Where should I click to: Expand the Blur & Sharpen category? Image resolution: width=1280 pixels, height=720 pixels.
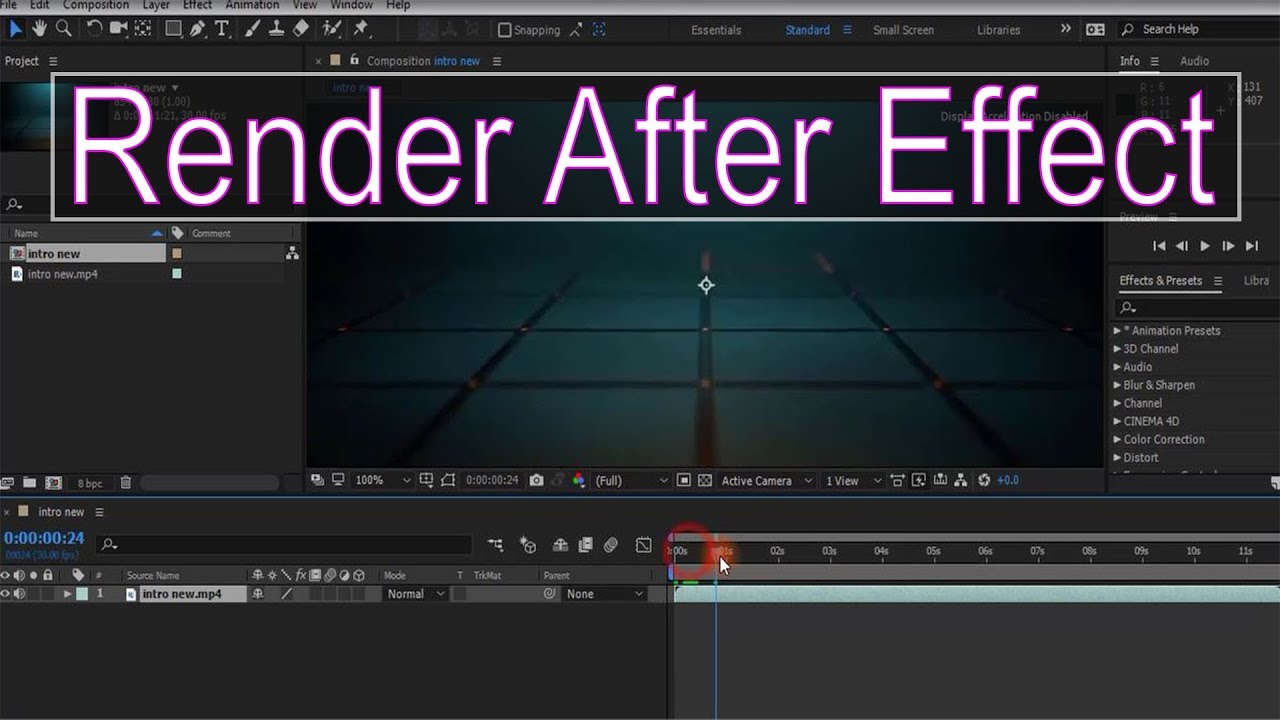pyautogui.click(x=1118, y=385)
